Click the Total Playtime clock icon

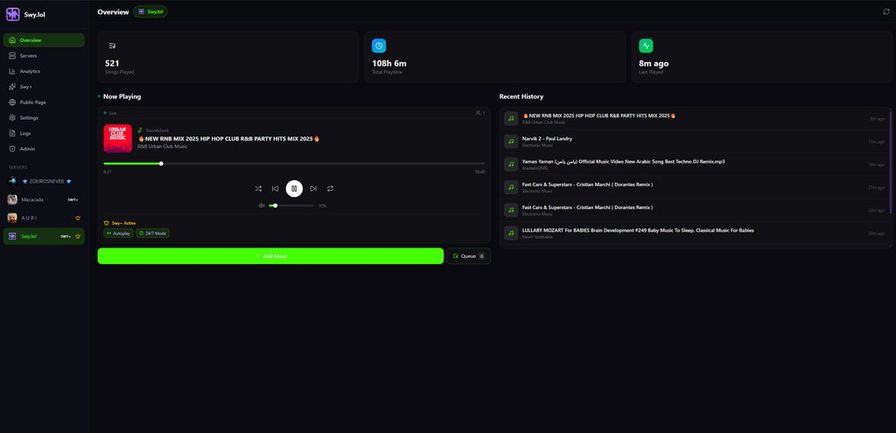click(x=379, y=45)
